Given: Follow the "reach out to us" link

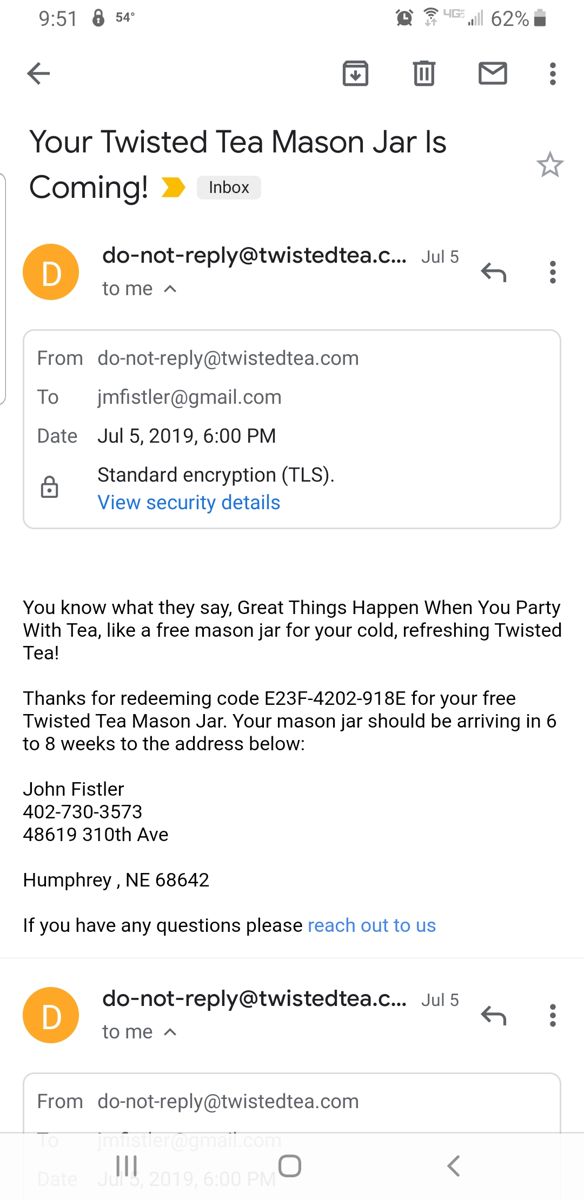Looking at the screenshot, I should 372,926.
